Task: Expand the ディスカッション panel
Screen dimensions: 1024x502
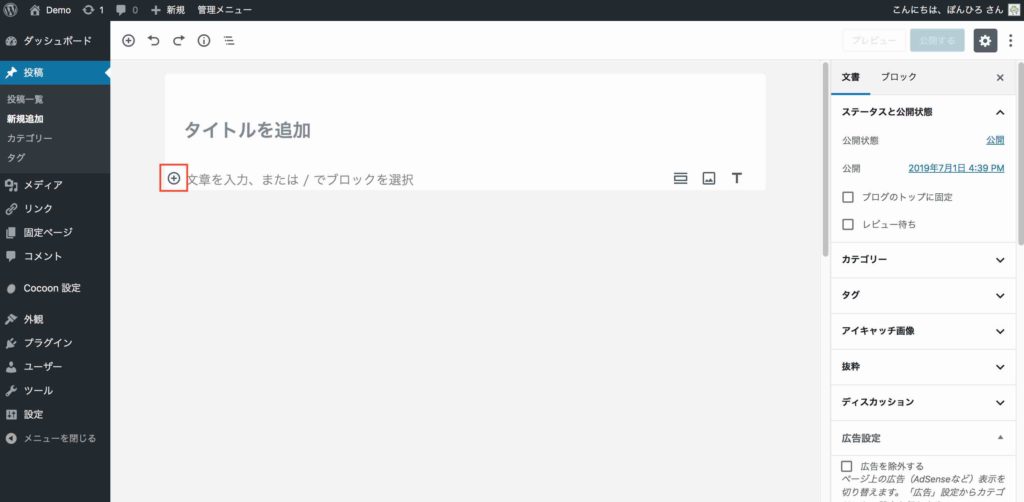Action: pos(924,402)
